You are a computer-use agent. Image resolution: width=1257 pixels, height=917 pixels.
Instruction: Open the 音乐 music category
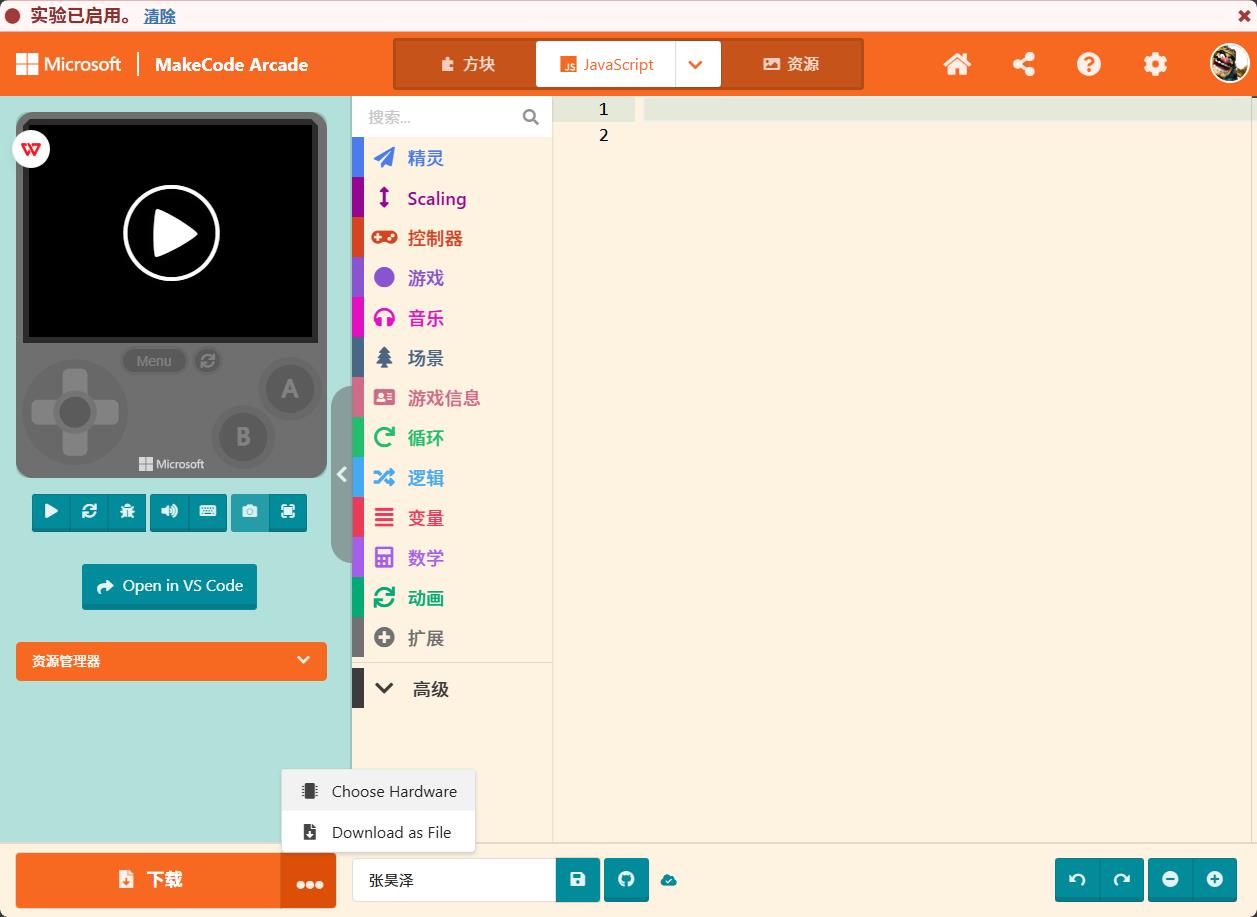452,318
